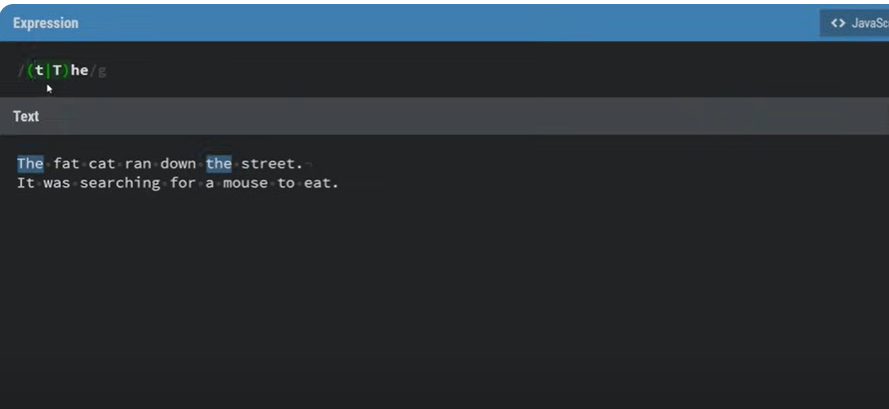This screenshot has height=409, width=889.
Task: Click the alternation pipe between t and T
Action: pyautogui.click(x=48, y=70)
